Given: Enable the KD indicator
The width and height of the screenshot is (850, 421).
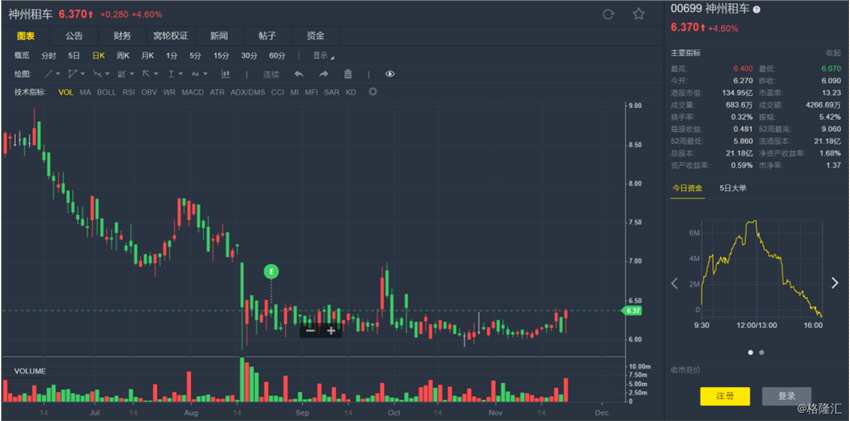Looking at the screenshot, I should coord(351,92).
